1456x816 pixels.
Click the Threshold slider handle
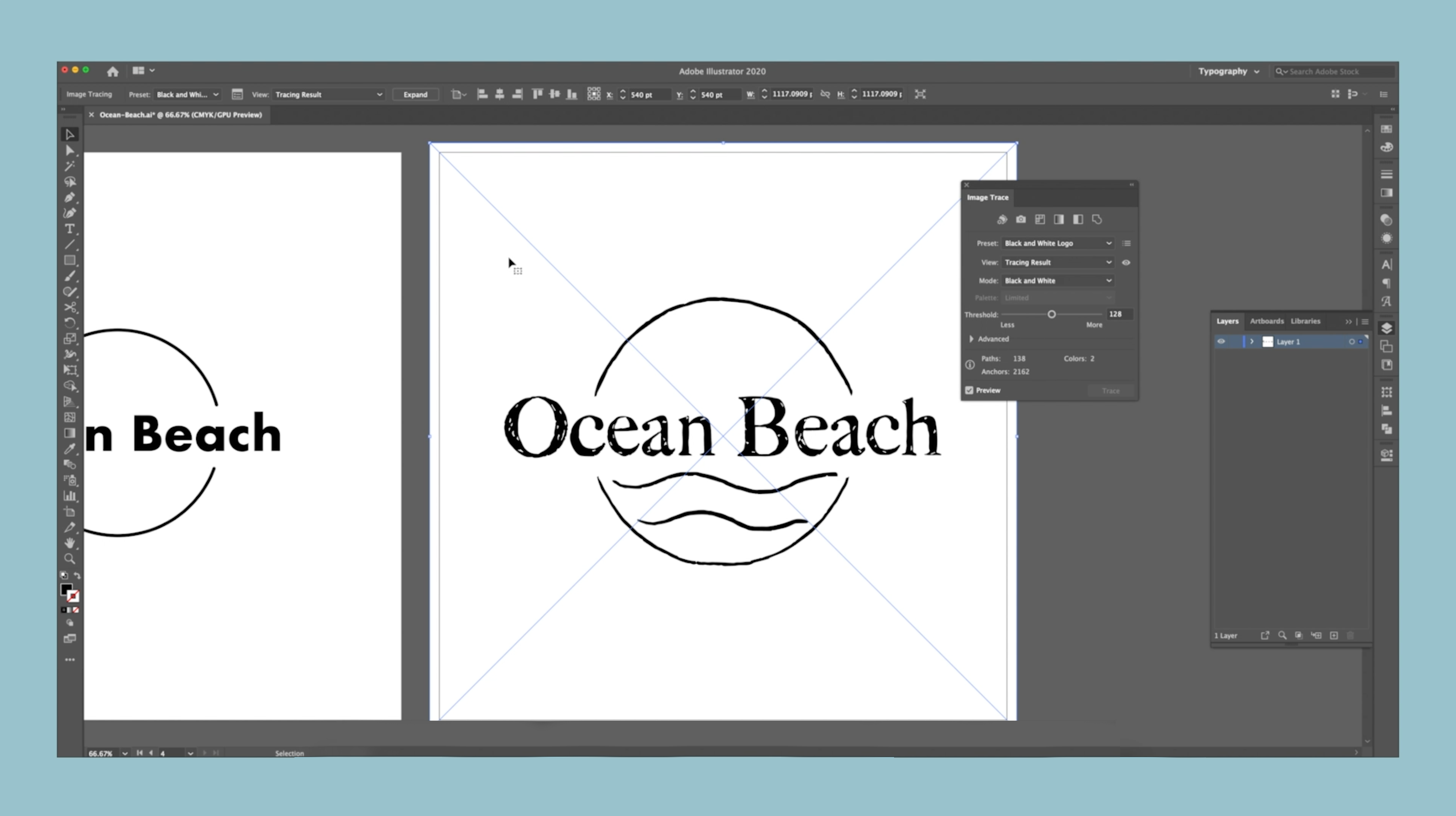(1051, 314)
